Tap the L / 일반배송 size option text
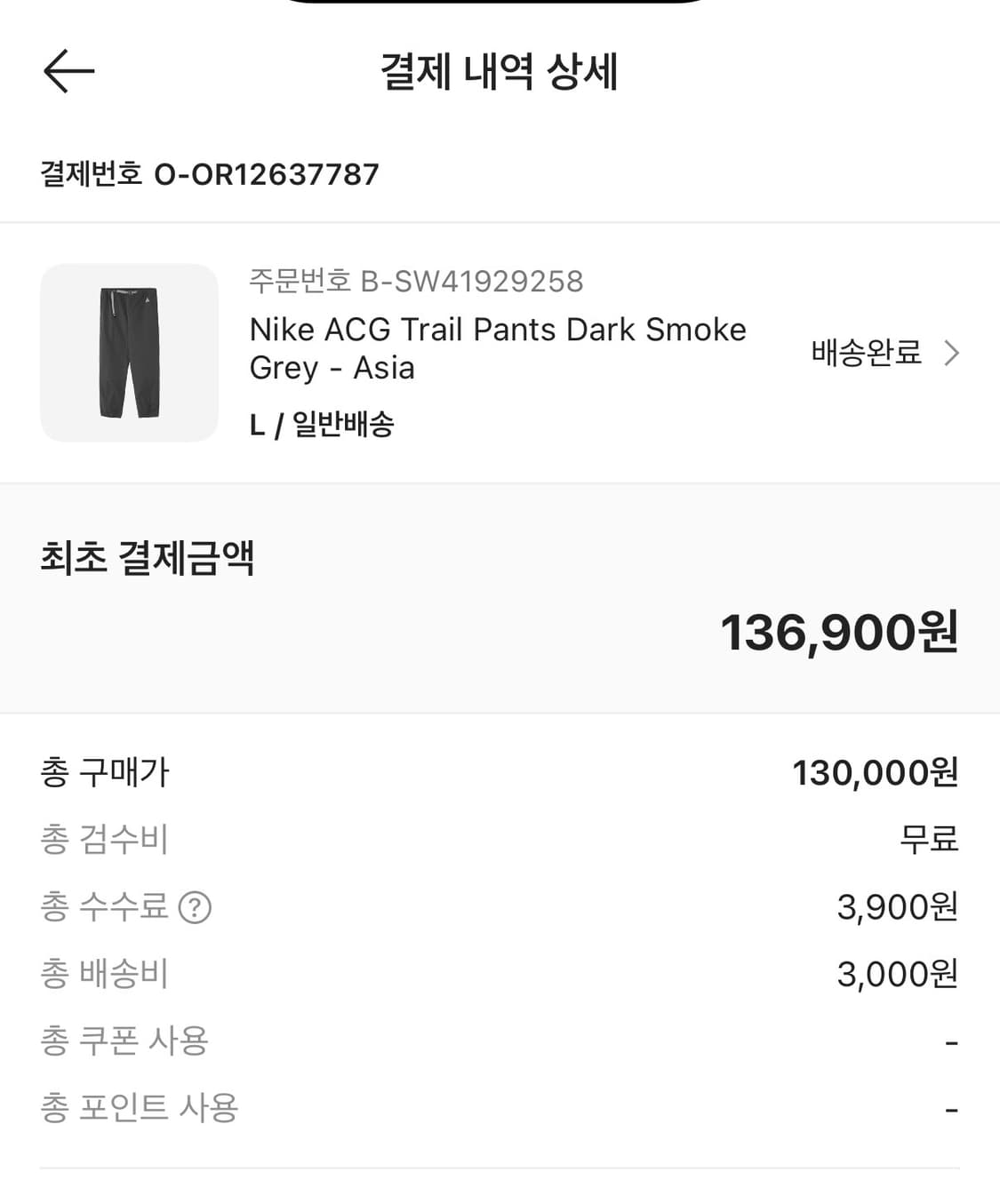1000x1204 pixels. pyautogui.click(x=322, y=425)
